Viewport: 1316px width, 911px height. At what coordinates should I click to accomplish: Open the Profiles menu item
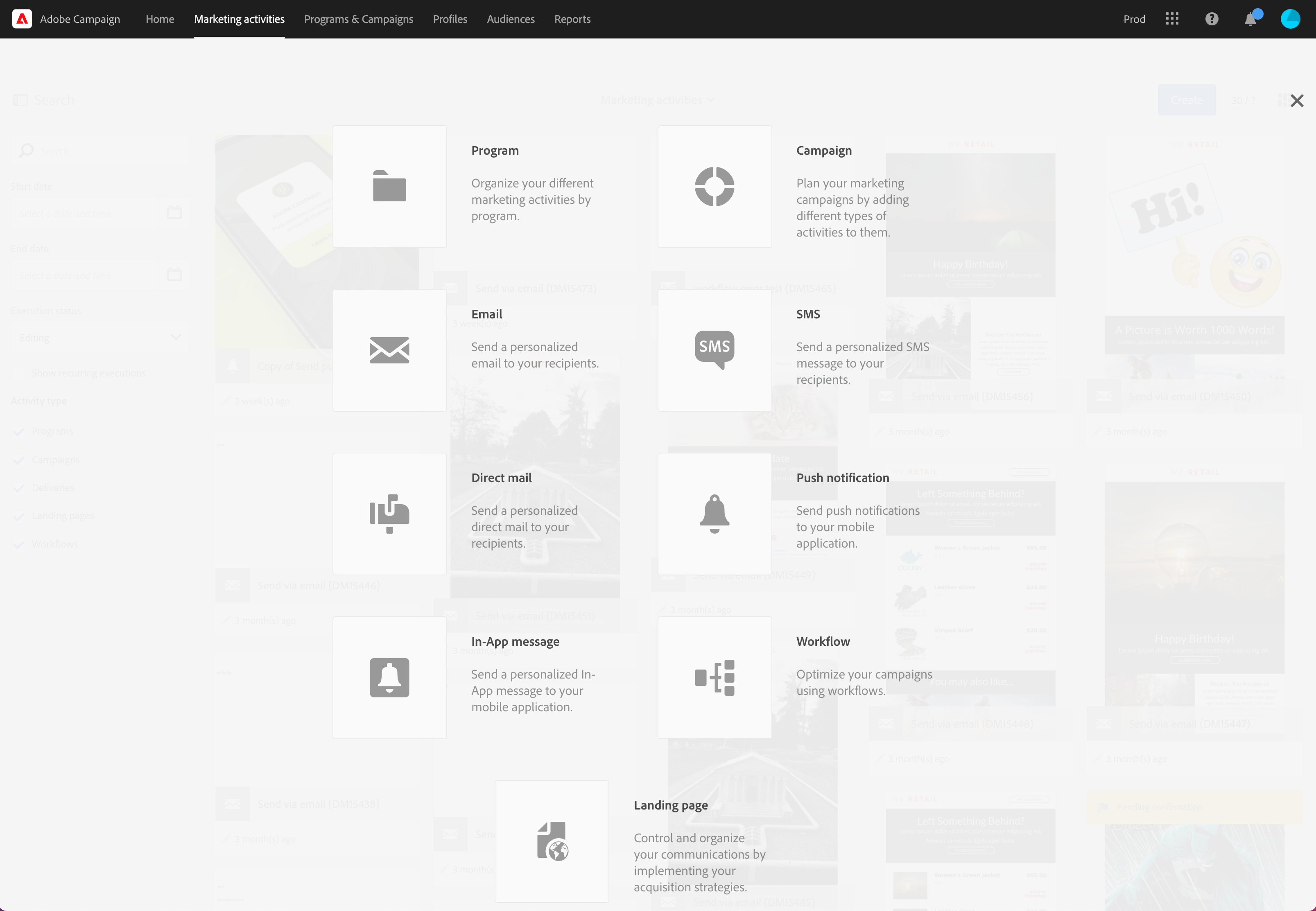[450, 19]
